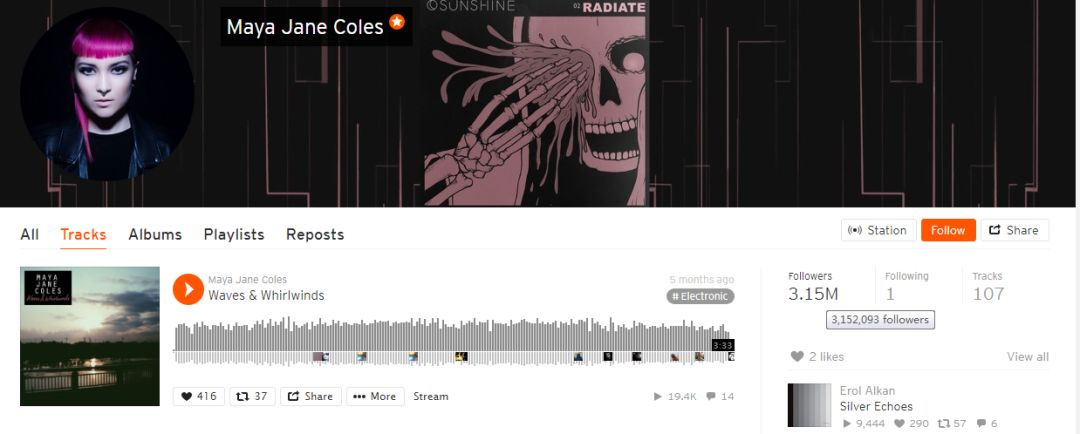Play Waves & Whirlwinds track
The width and height of the screenshot is (1080, 434).
click(188, 289)
